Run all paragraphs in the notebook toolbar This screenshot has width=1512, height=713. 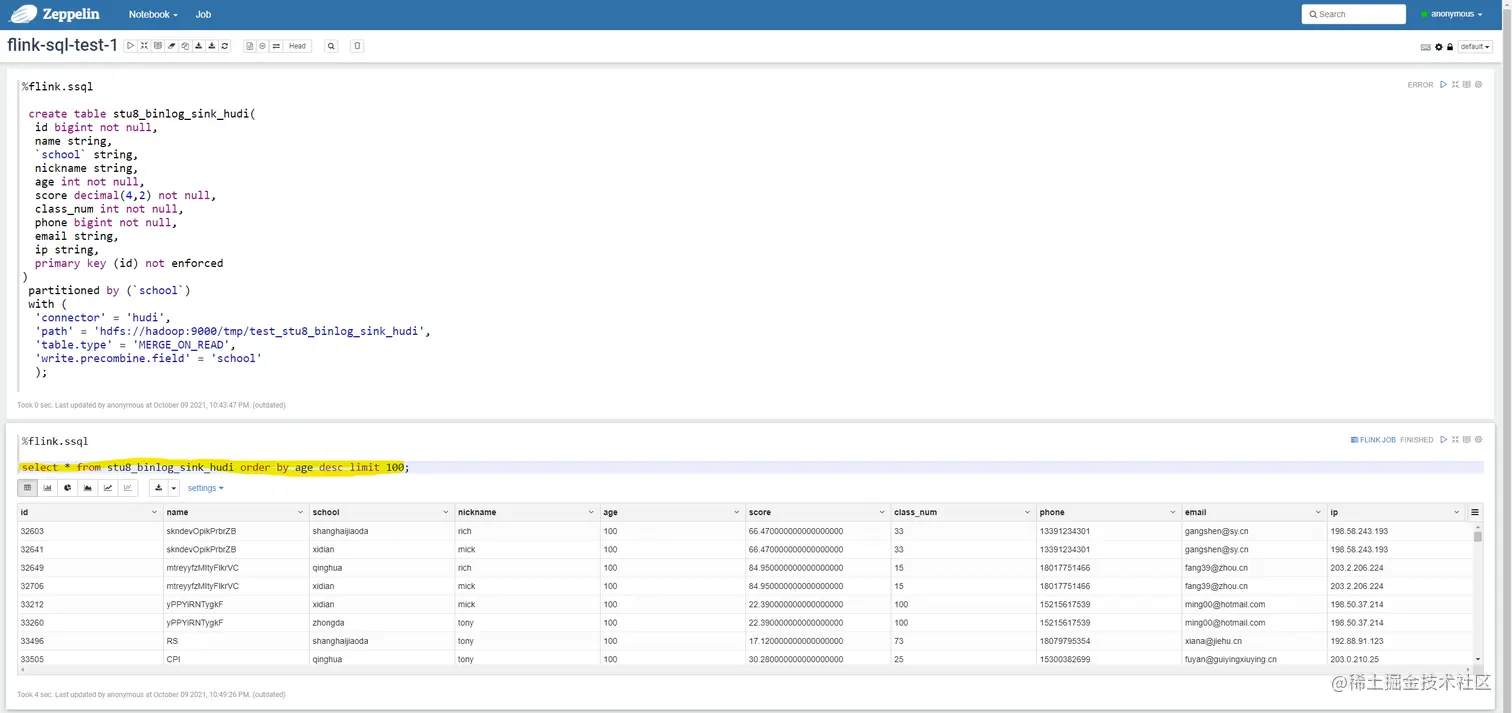(x=130, y=46)
